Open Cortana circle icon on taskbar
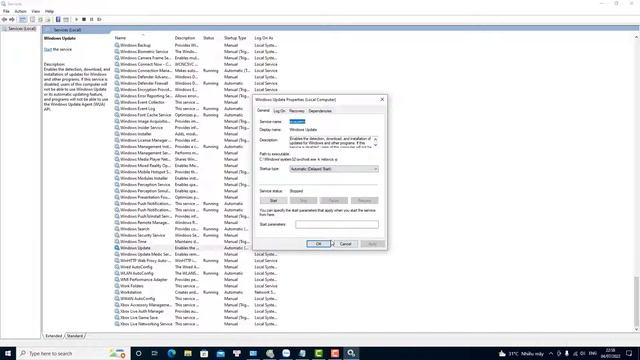Image resolution: width=640 pixels, height=360 pixels. tap(138, 353)
